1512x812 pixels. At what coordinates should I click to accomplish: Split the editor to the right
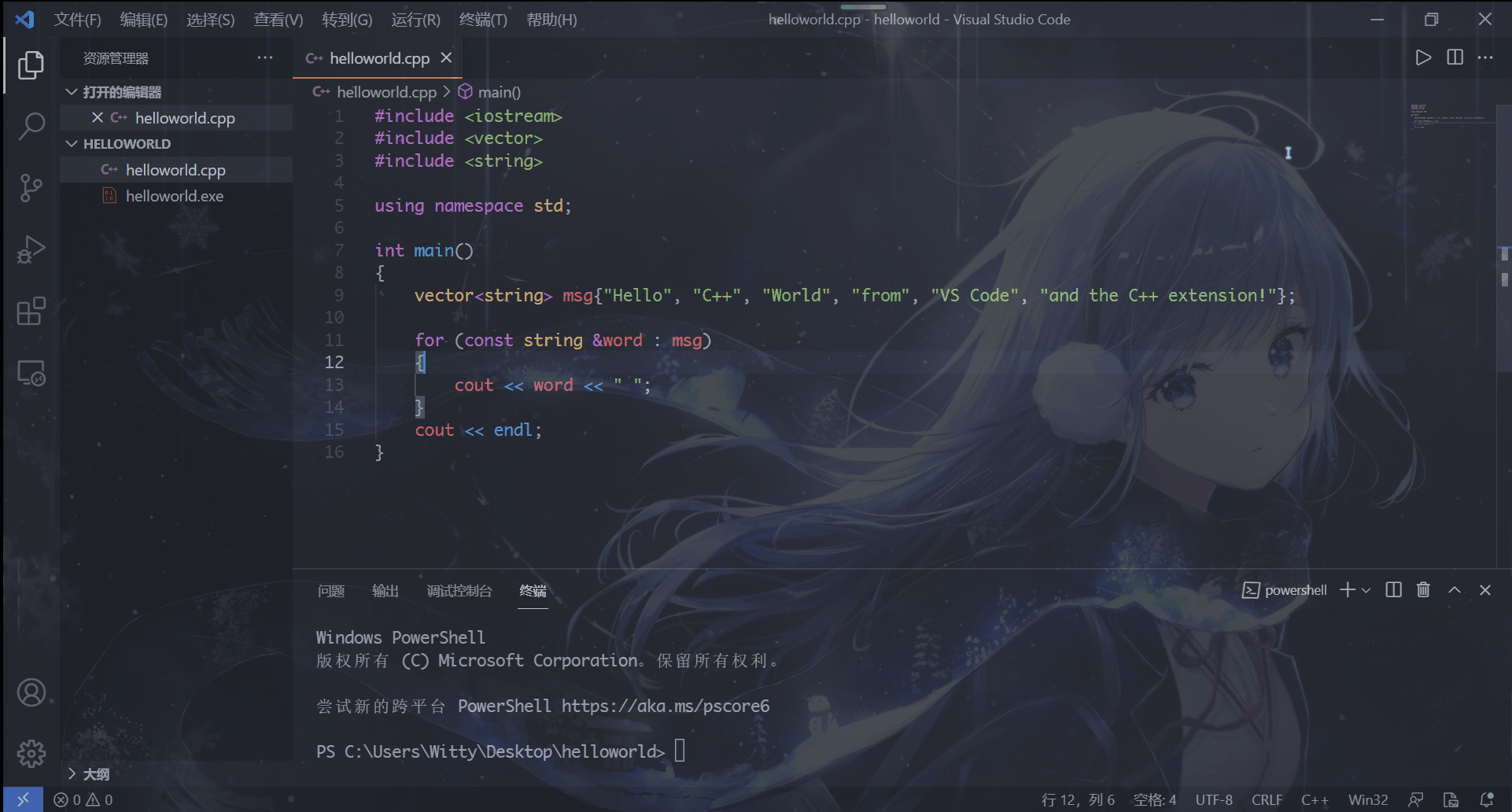coord(1455,57)
